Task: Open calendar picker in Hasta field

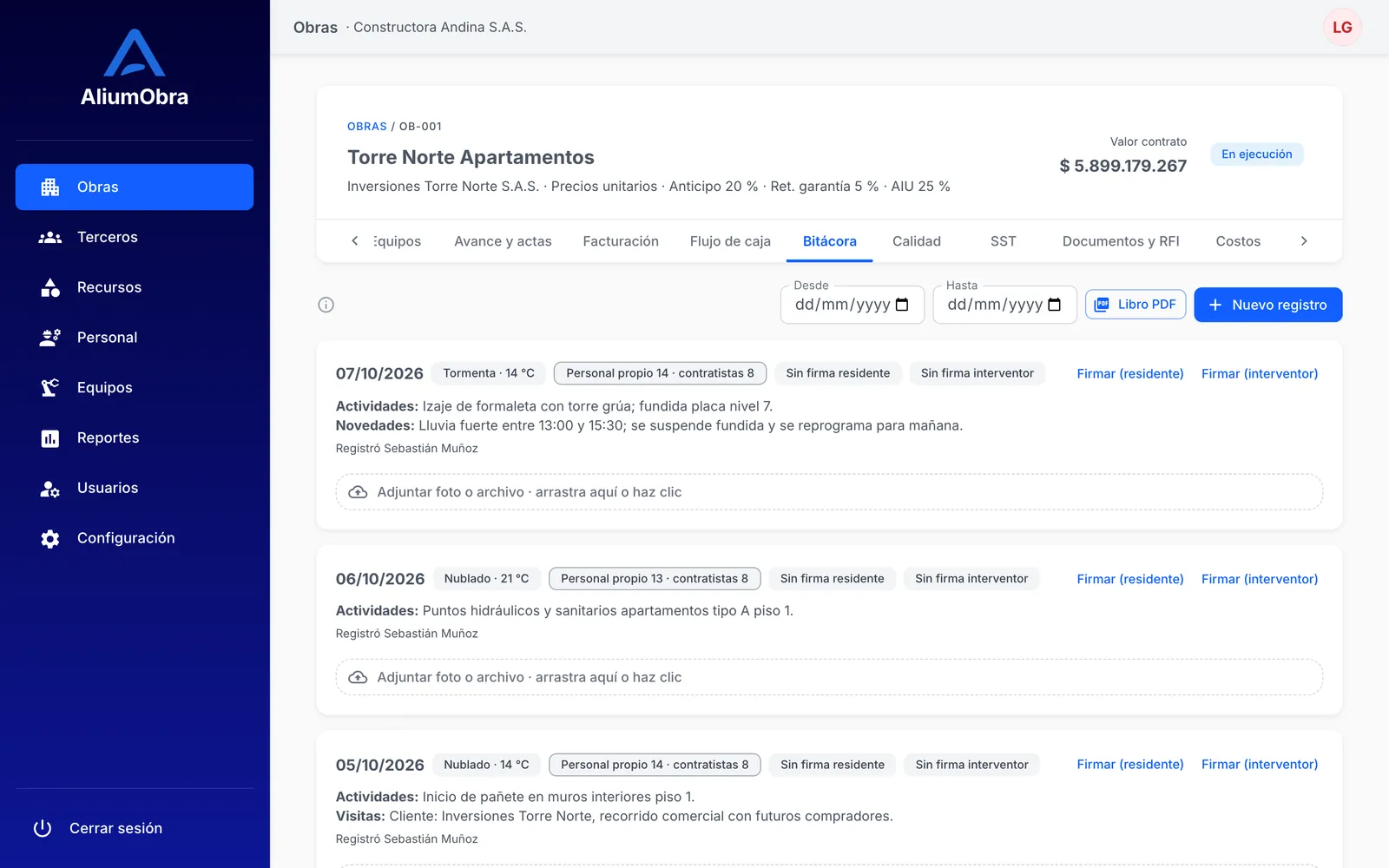Action: (x=1055, y=305)
